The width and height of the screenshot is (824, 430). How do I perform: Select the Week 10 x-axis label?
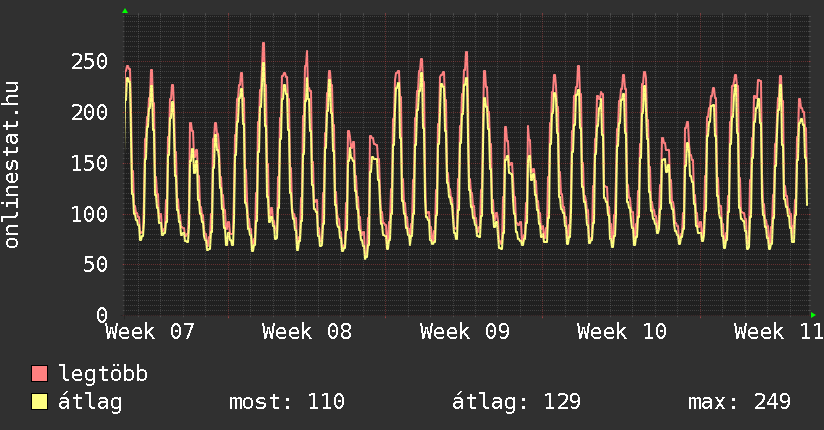[622, 332]
